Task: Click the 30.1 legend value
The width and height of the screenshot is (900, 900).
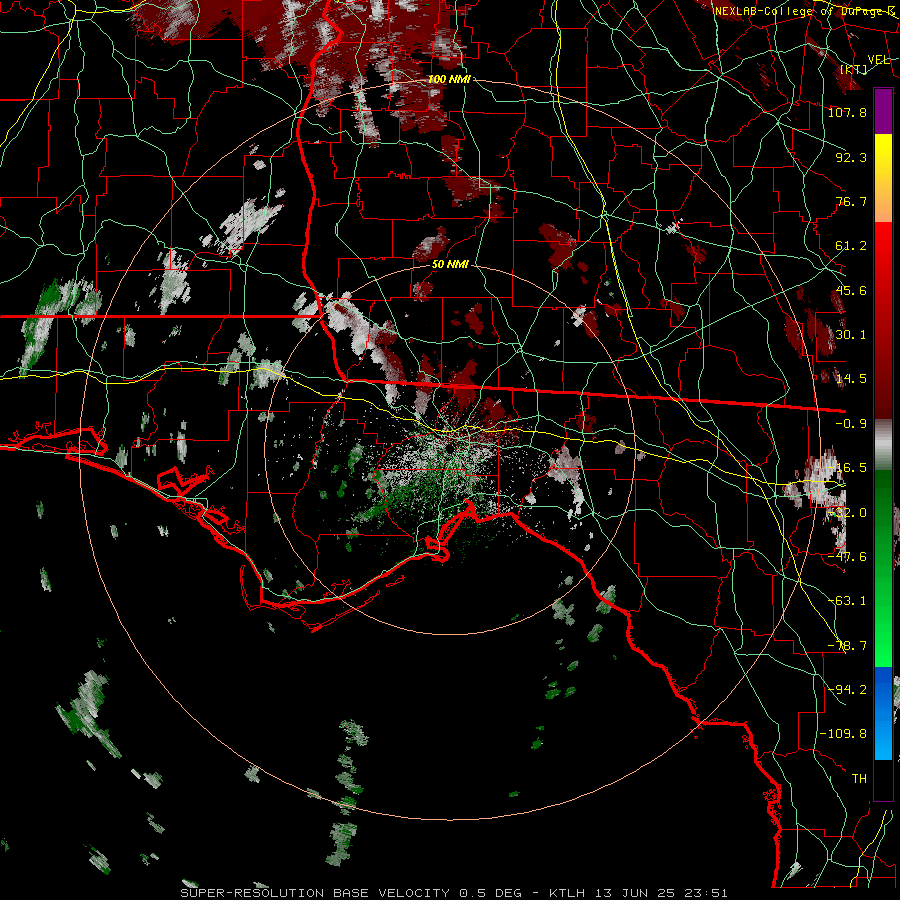Action: coord(851,335)
